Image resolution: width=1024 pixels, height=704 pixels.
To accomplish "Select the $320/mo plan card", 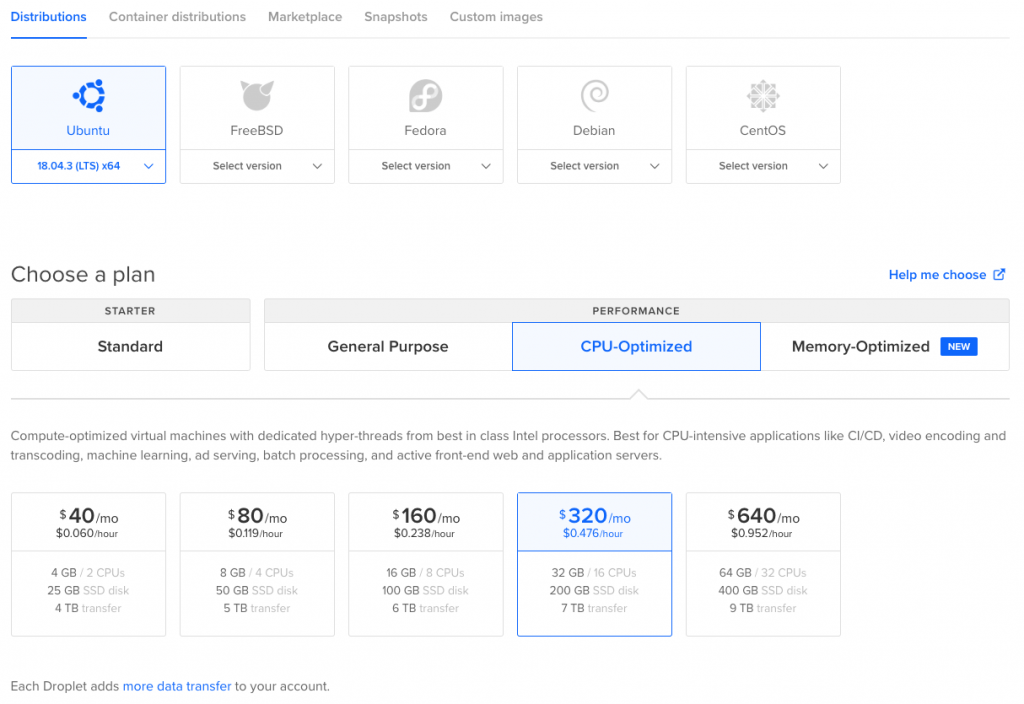I will (x=594, y=564).
